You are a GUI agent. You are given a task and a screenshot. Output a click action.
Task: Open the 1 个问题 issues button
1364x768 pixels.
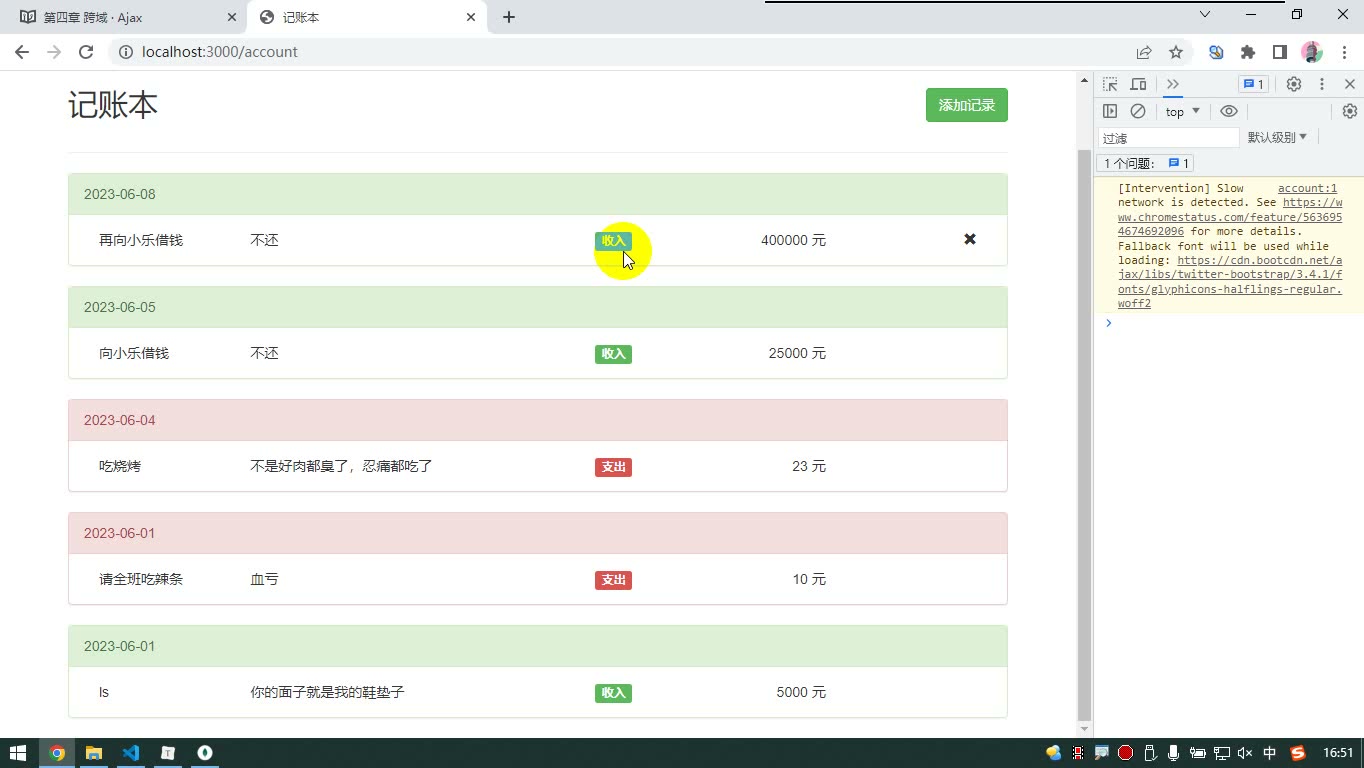[1146, 163]
